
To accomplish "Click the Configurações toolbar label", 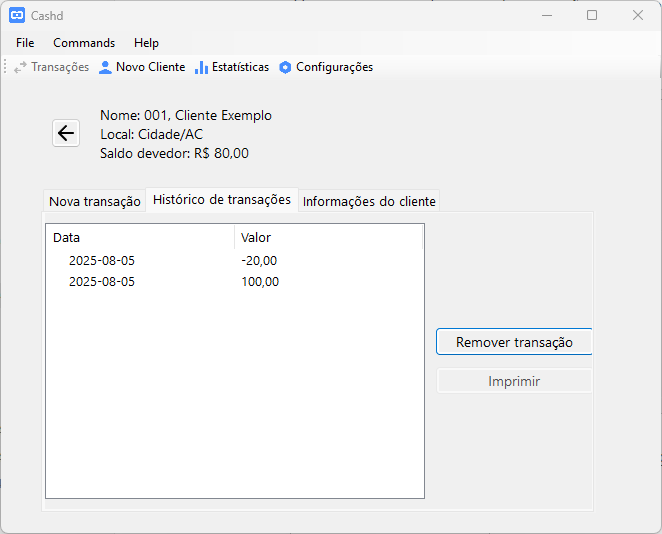I will point(334,67).
